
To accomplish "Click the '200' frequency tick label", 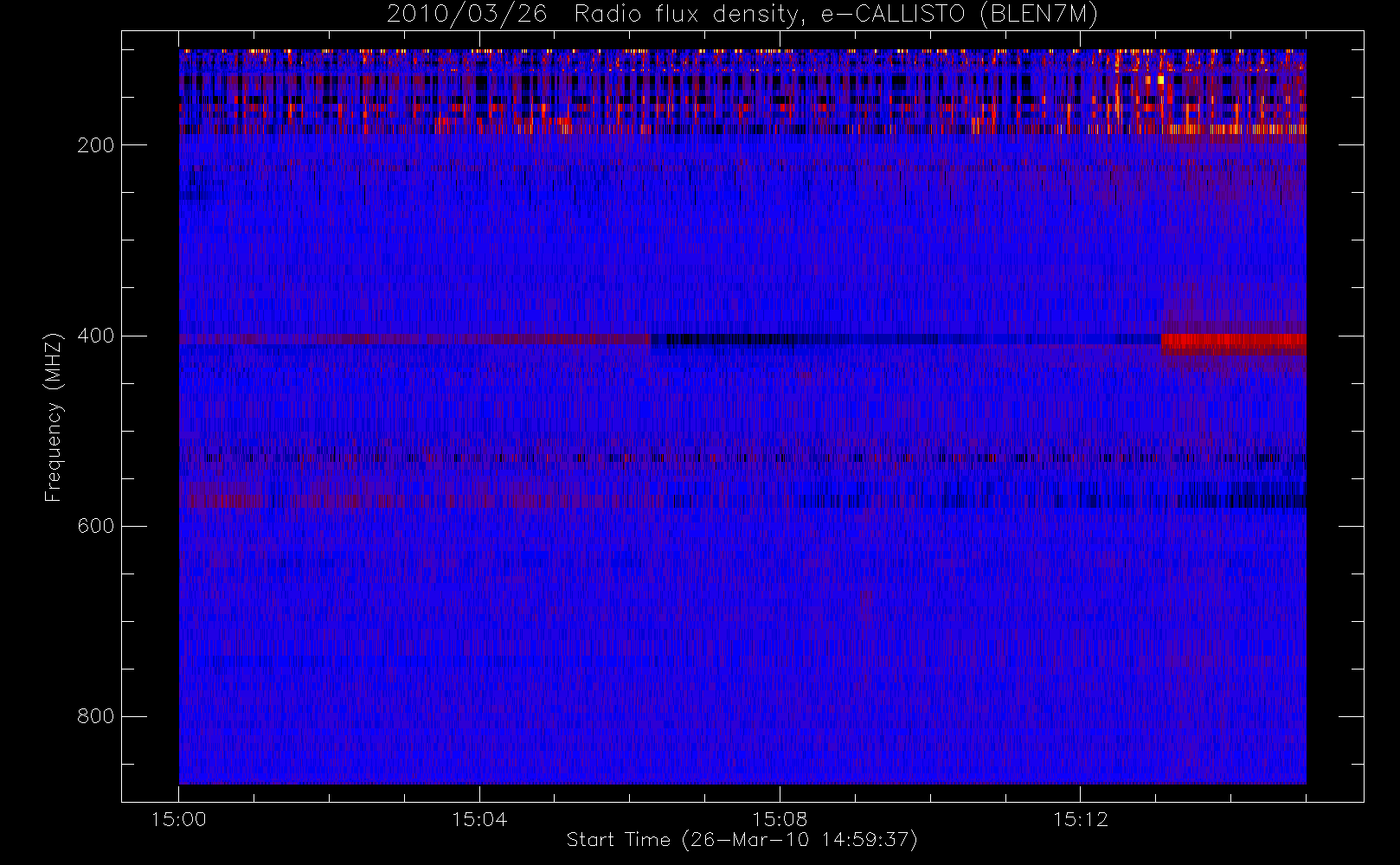I will [96, 145].
